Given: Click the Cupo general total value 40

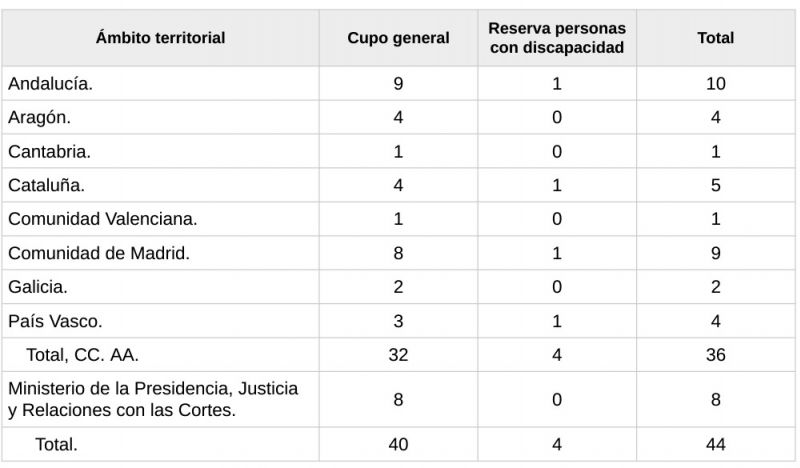Looking at the screenshot, I should pos(398,445).
